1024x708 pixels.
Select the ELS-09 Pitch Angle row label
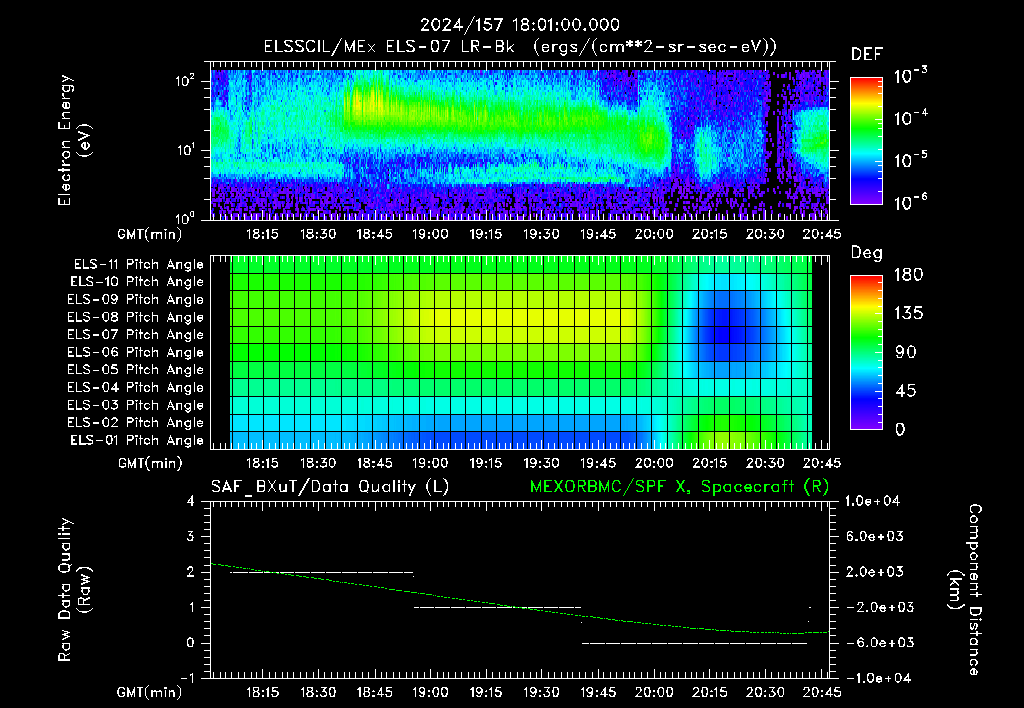tap(136, 300)
